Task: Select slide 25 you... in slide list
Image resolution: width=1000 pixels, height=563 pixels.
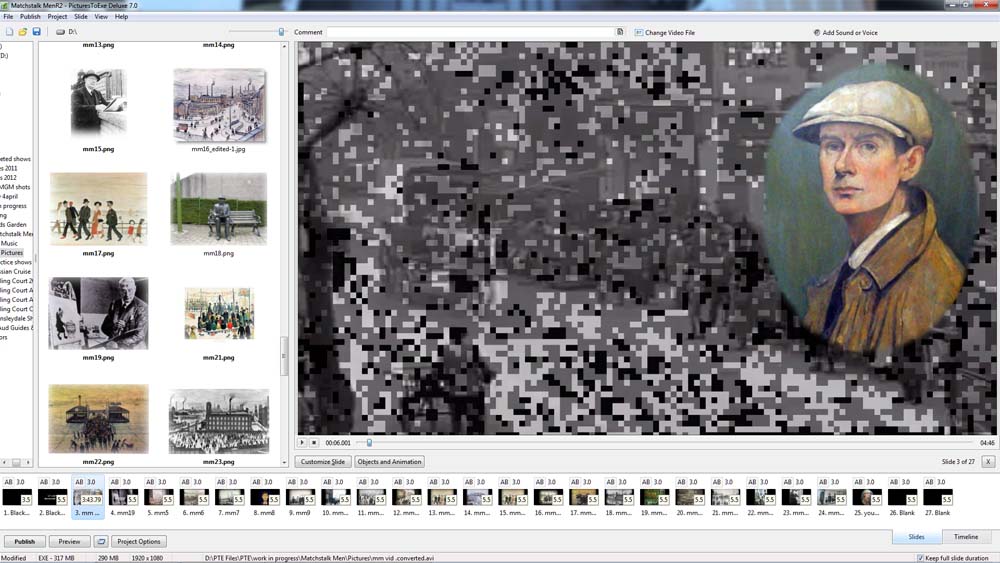Action: click(x=866, y=498)
